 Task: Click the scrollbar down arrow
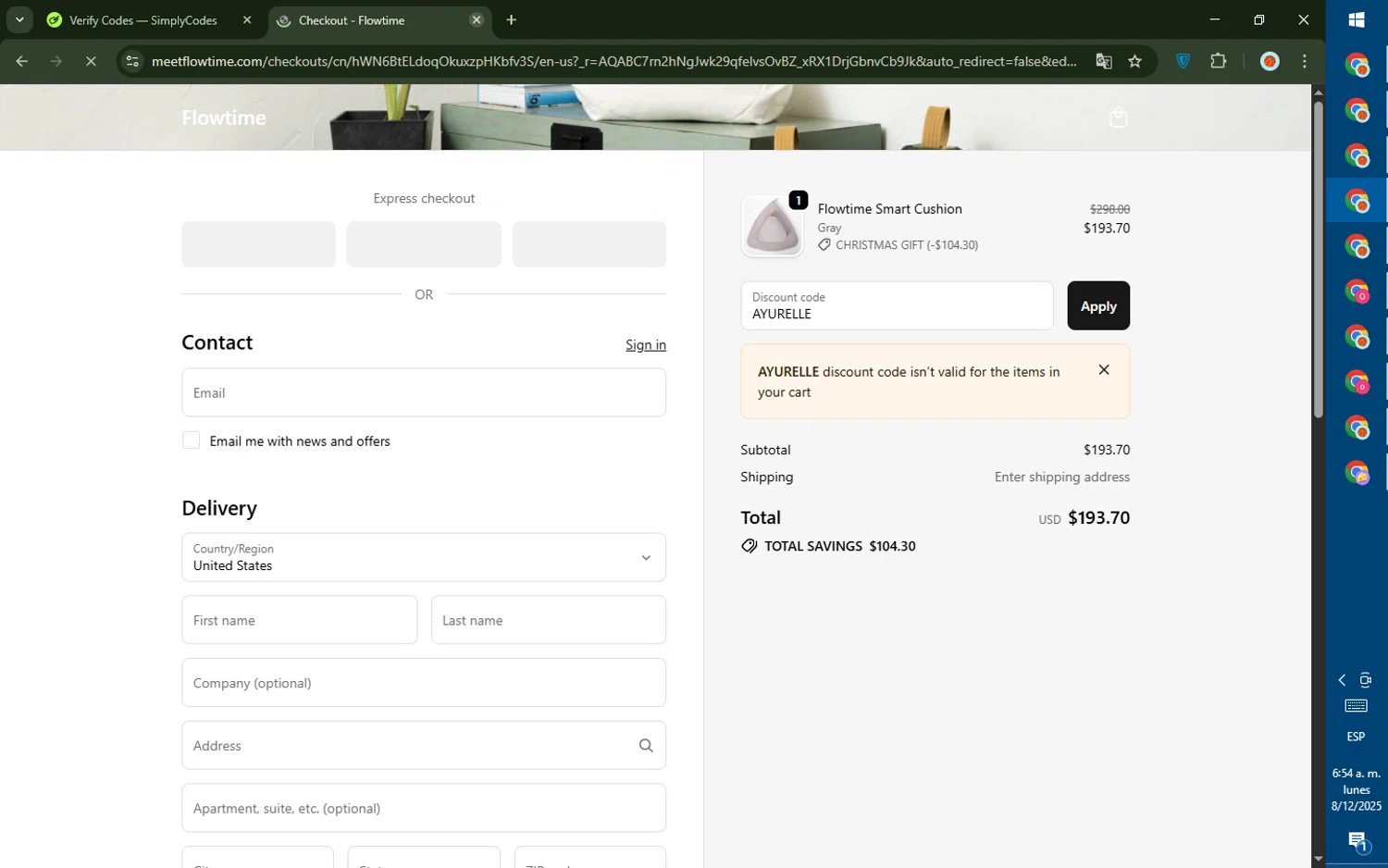point(1319,859)
